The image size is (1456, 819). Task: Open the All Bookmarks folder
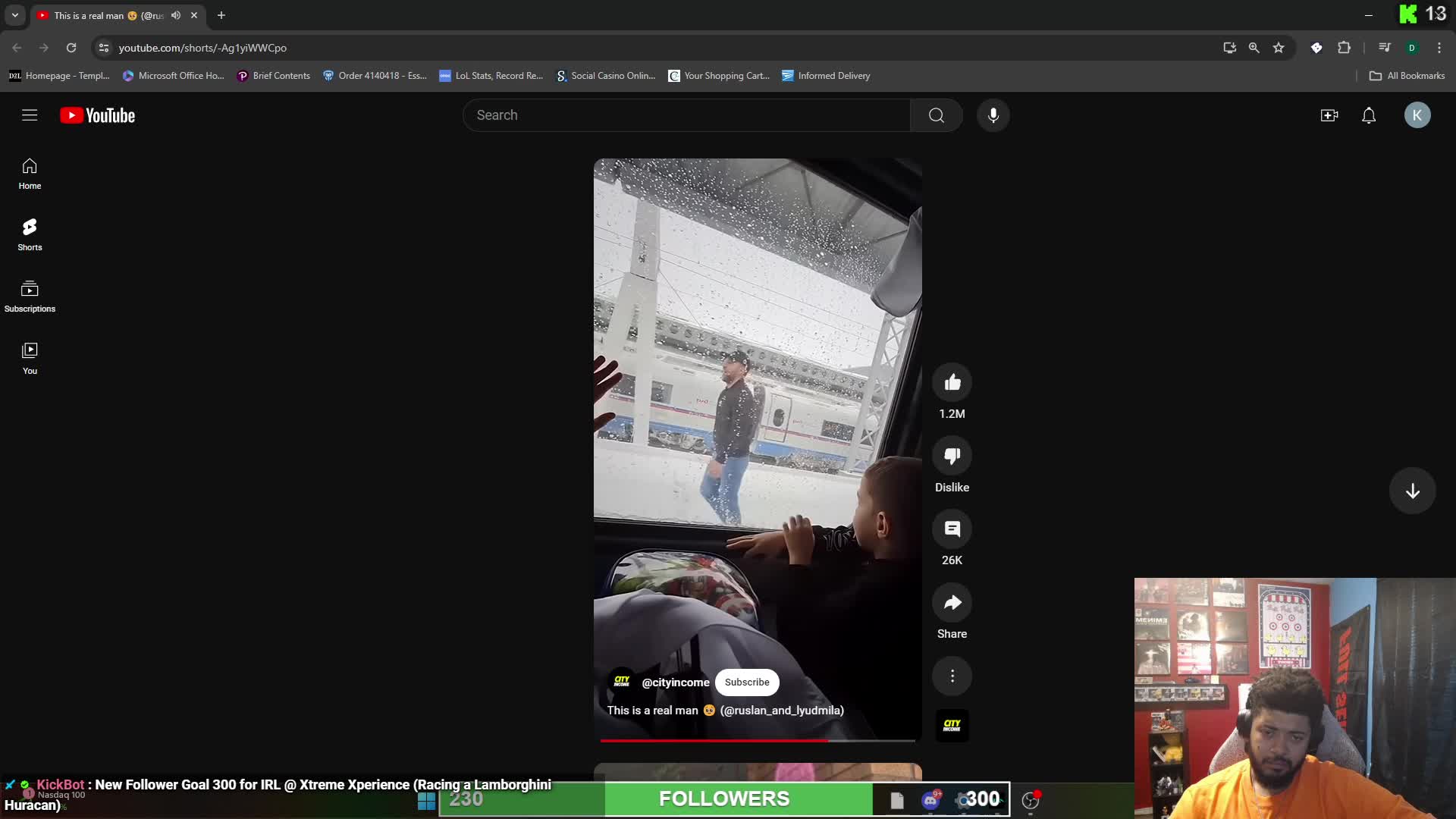pos(1407,76)
